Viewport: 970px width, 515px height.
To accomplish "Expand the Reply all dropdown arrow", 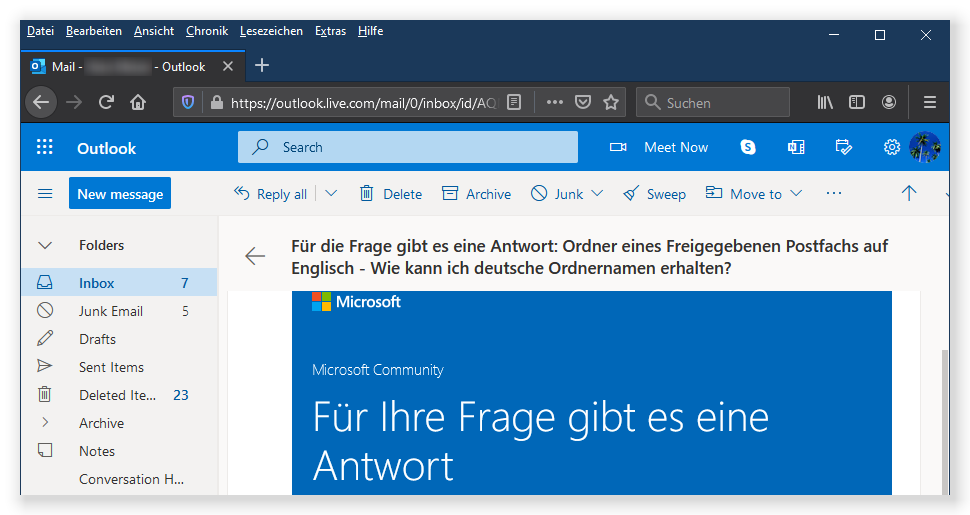I will [332, 193].
